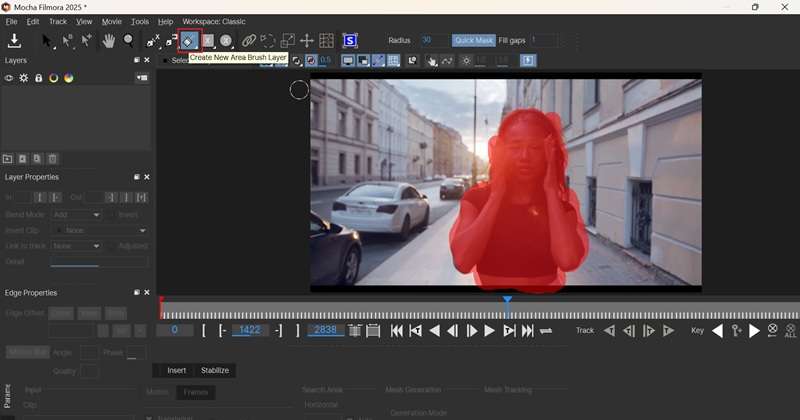Switch to the Insert tab
800x420 pixels.
177,370
